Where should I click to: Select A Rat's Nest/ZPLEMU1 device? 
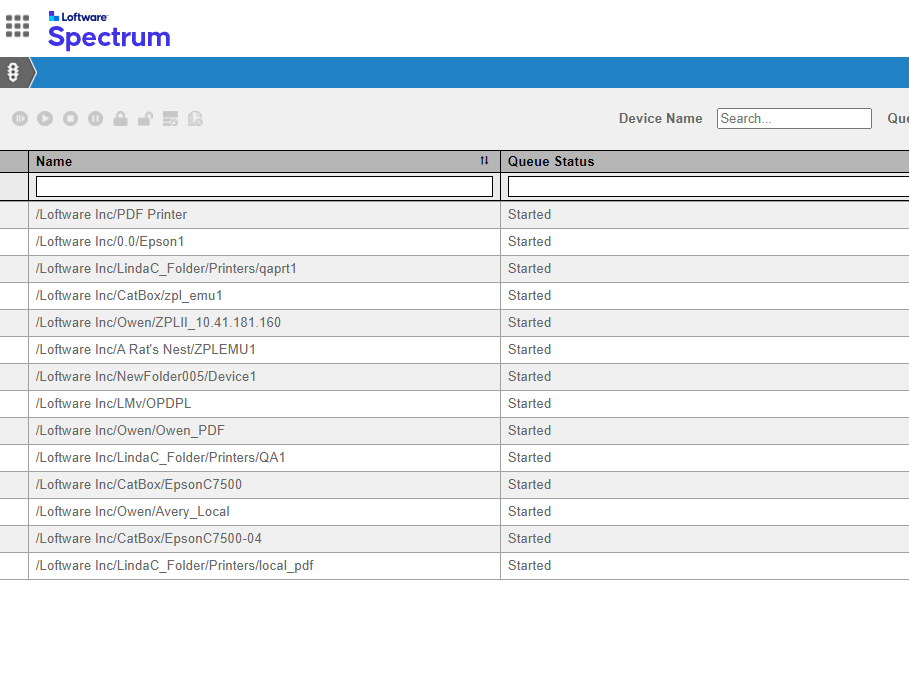pos(146,350)
